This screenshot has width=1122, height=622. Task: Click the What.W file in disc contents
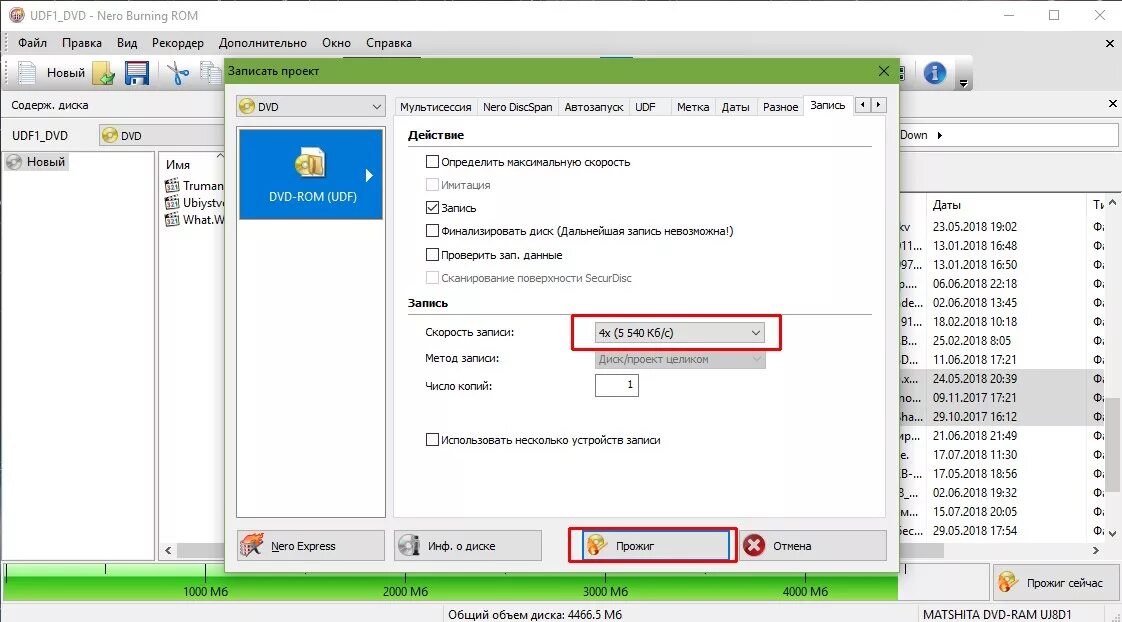(195, 220)
